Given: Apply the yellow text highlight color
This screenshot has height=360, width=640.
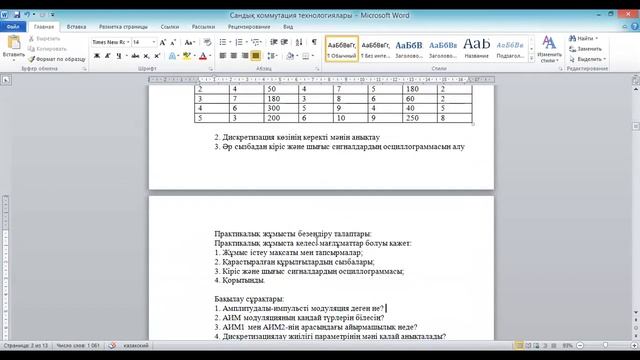Looking at the screenshot, I should click(x=187, y=56).
